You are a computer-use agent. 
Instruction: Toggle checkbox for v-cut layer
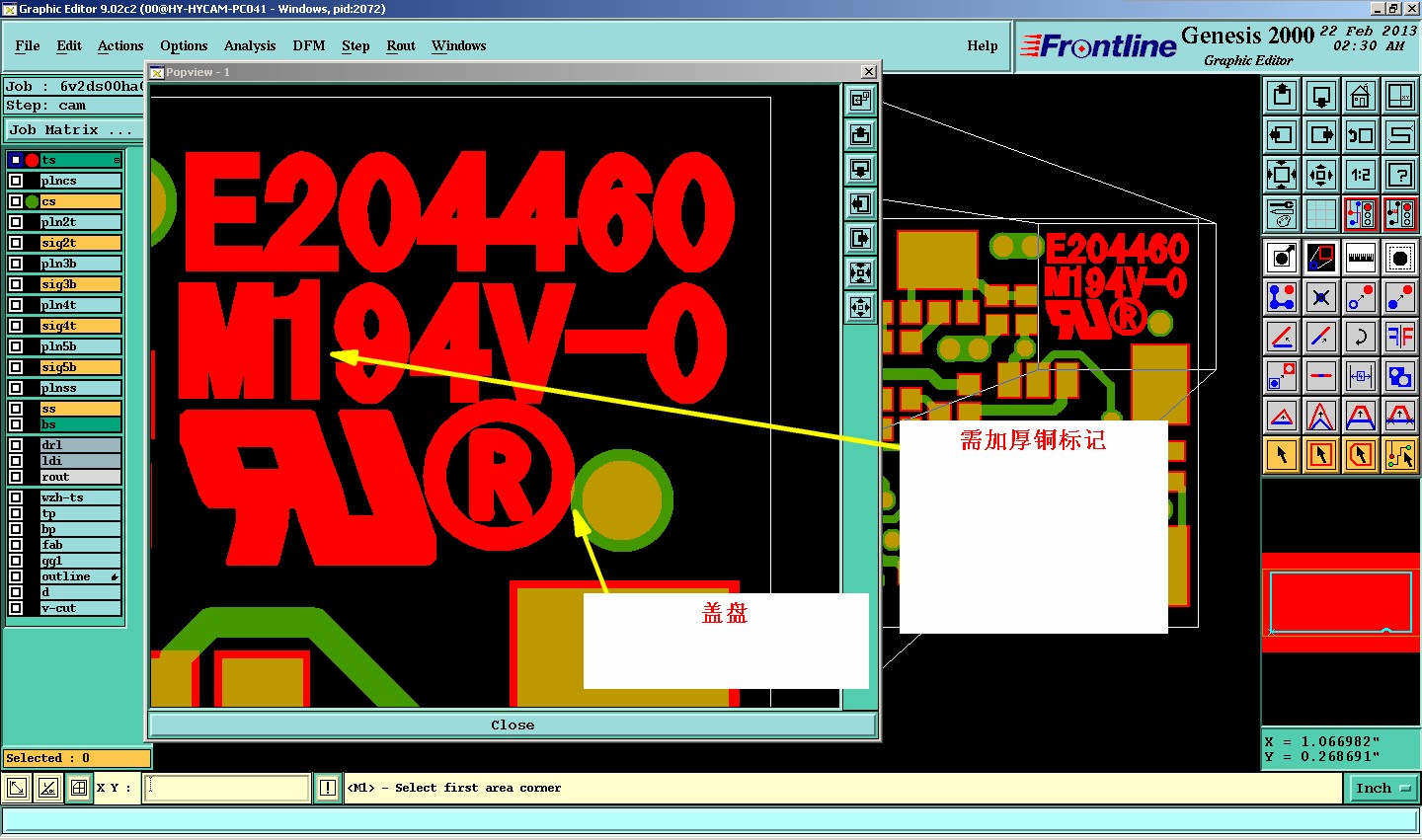pyautogui.click(x=16, y=608)
